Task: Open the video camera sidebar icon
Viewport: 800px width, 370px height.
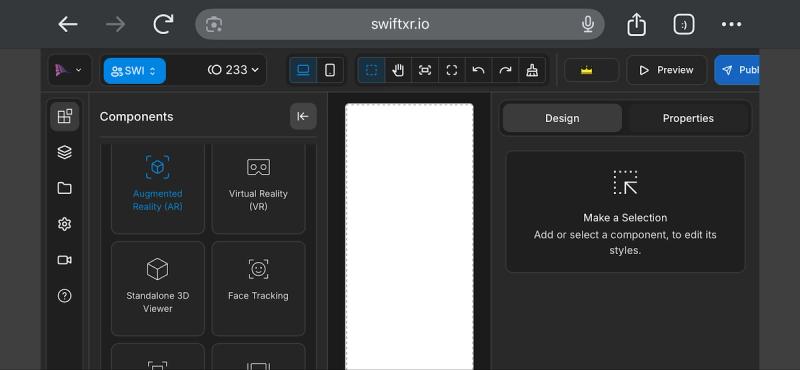Action: click(64, 260)
